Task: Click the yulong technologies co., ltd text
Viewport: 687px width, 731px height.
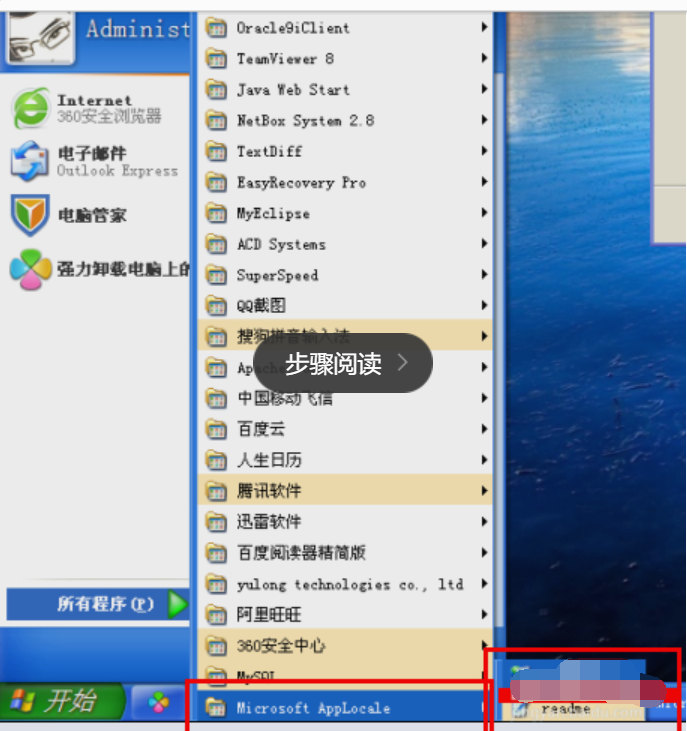Action: [x=350, y=585]
